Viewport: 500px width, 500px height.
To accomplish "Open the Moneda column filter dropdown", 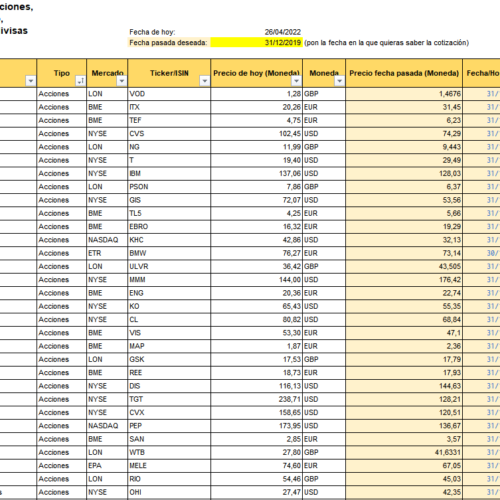I will [x=339, y=81].
